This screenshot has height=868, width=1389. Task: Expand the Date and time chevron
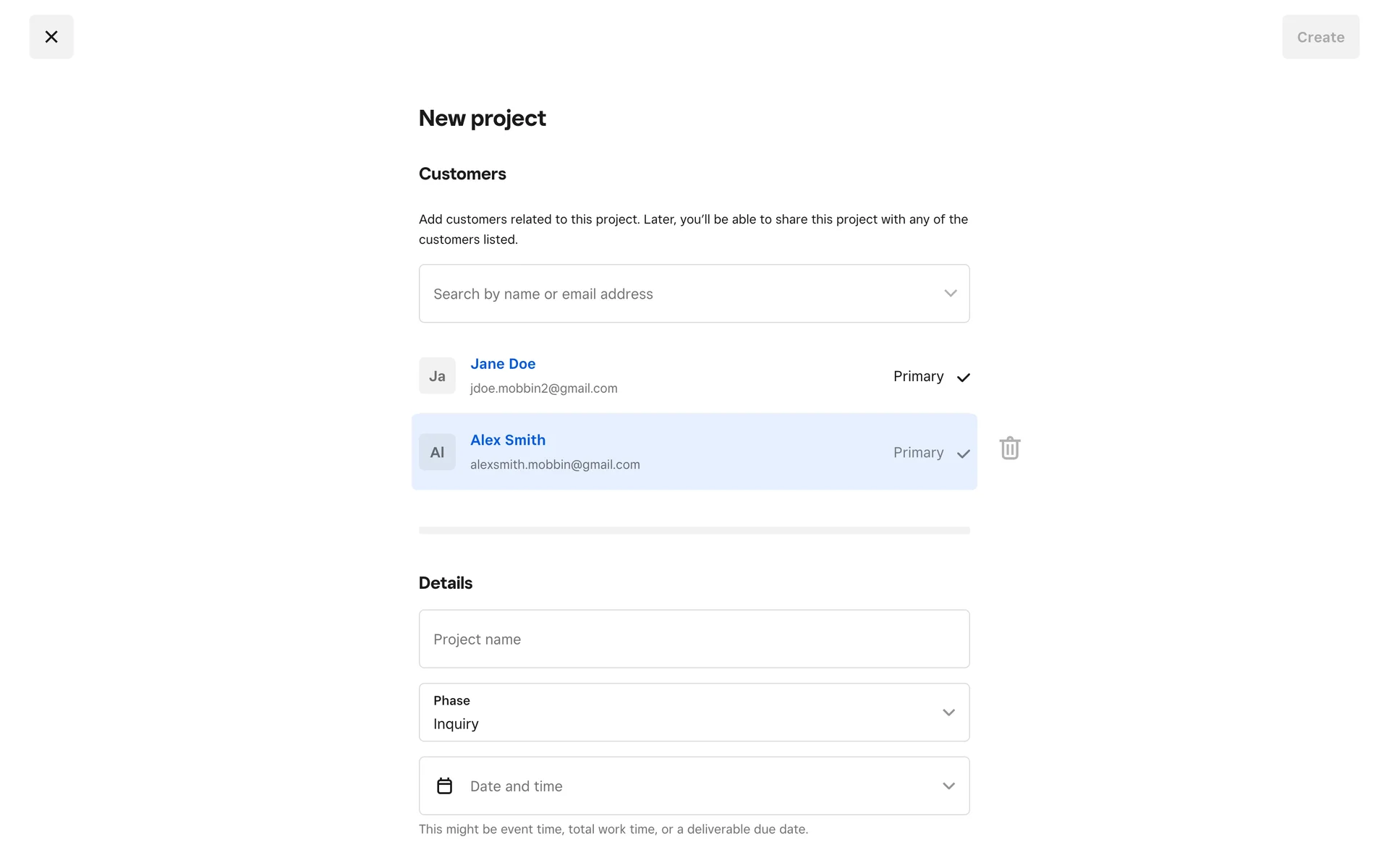point(948,786)
